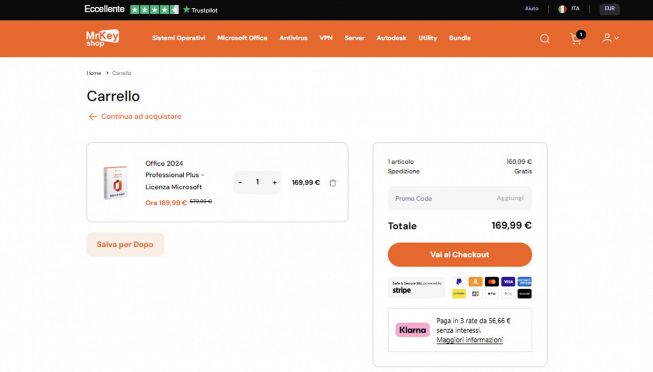The image size is (653, 372).
Task: Open the EUR currency selector
Action: click(x=610, y=9)
